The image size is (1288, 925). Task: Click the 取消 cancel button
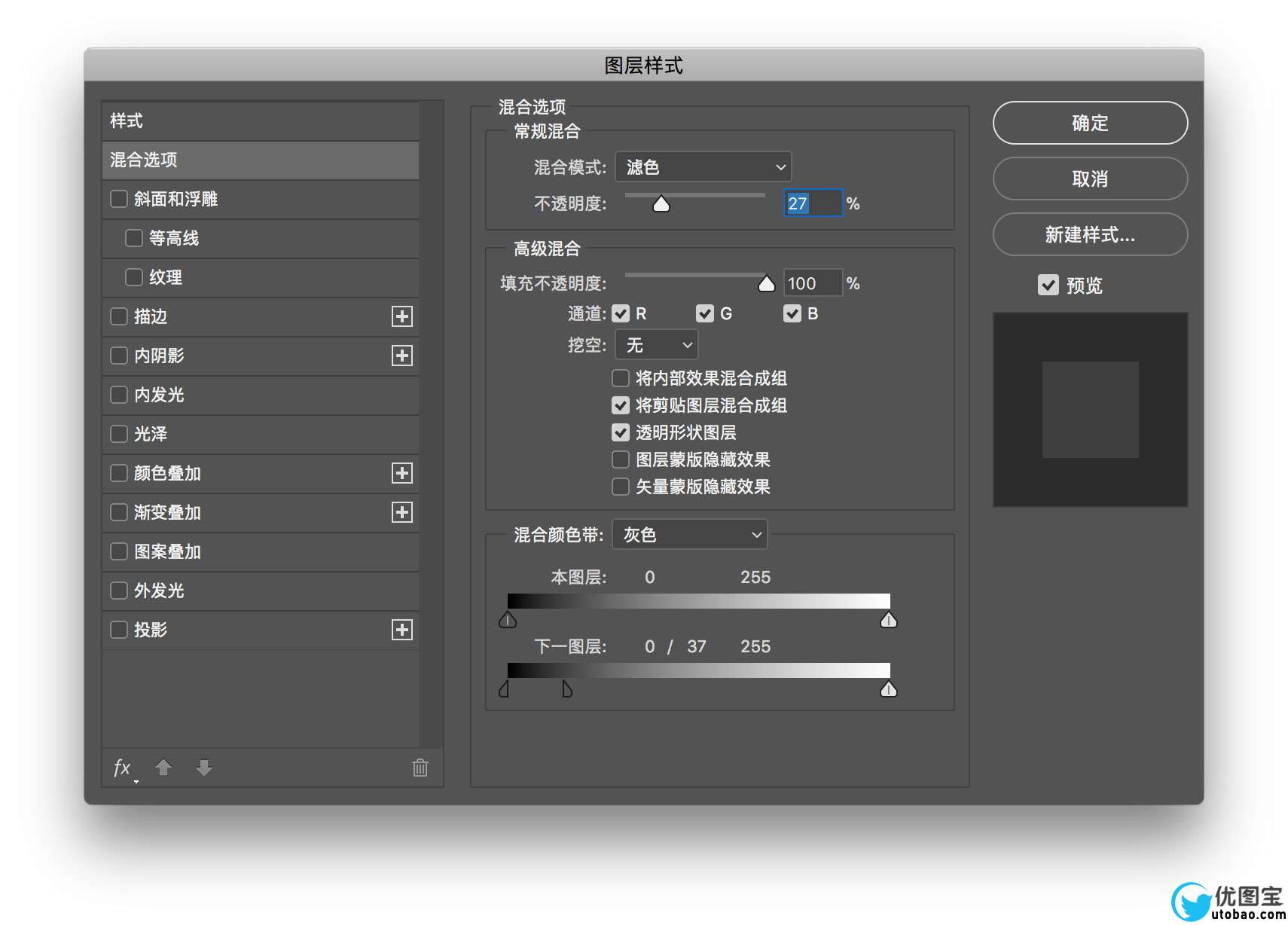[1090, 179]
